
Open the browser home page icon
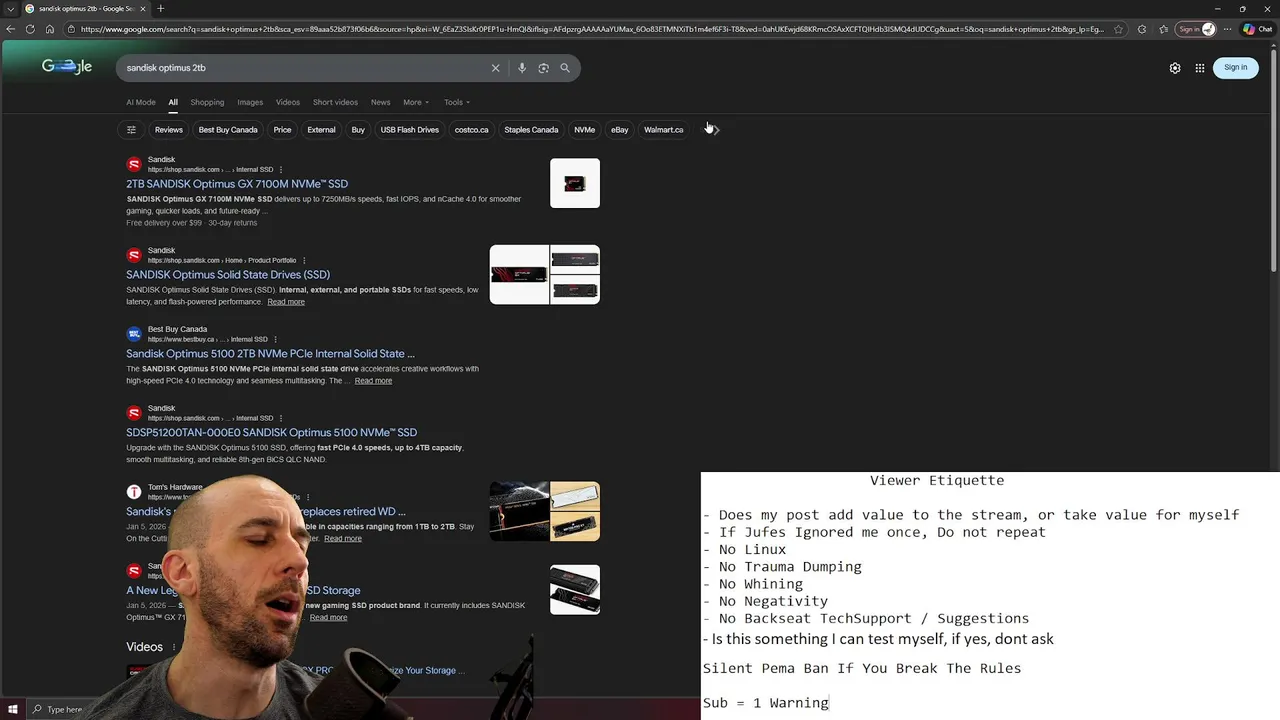pos(50,29)
